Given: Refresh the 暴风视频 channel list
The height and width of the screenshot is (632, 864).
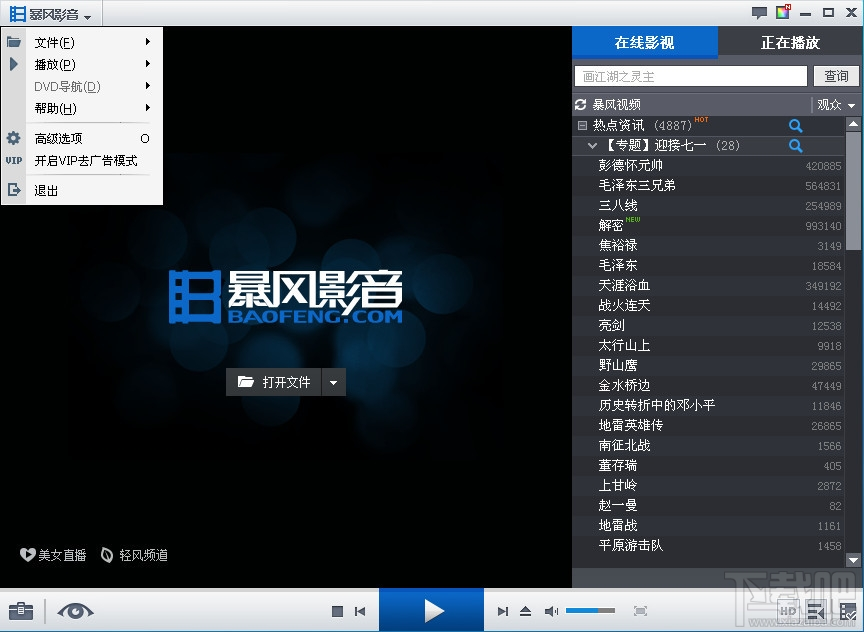Looking at the screenshot, I should pos(581,104).
